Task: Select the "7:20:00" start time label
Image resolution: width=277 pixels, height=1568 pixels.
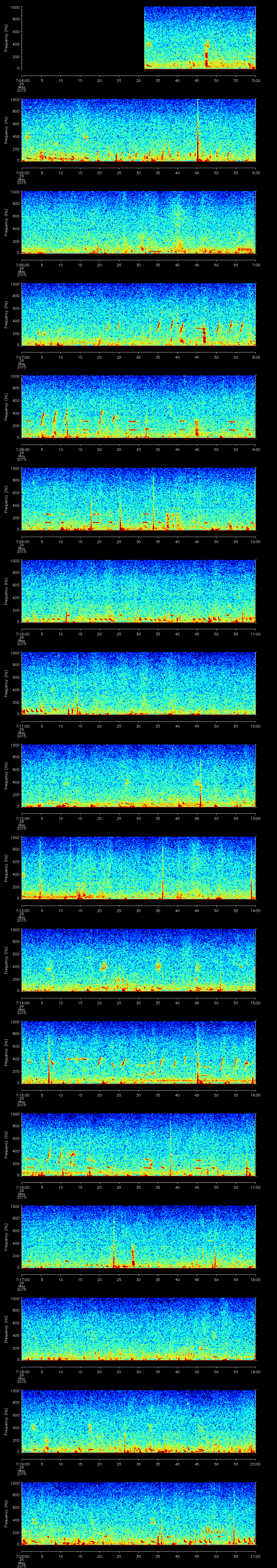Action: click(22, 1556)
